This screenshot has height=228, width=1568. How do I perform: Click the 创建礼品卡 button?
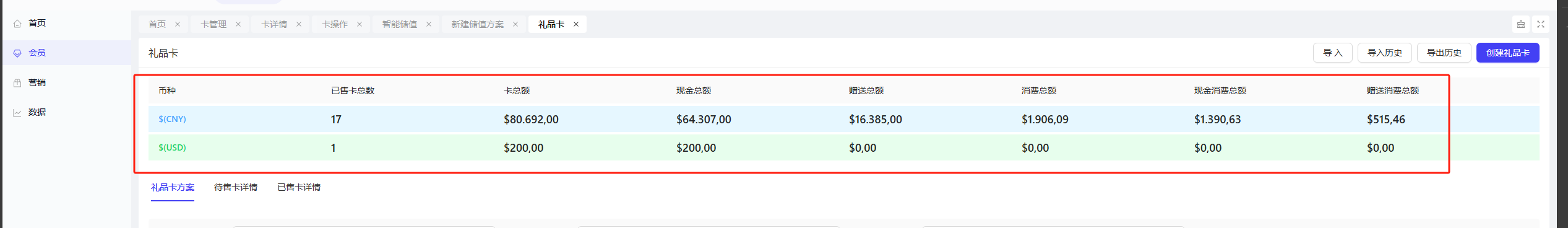coord(1508,53)
